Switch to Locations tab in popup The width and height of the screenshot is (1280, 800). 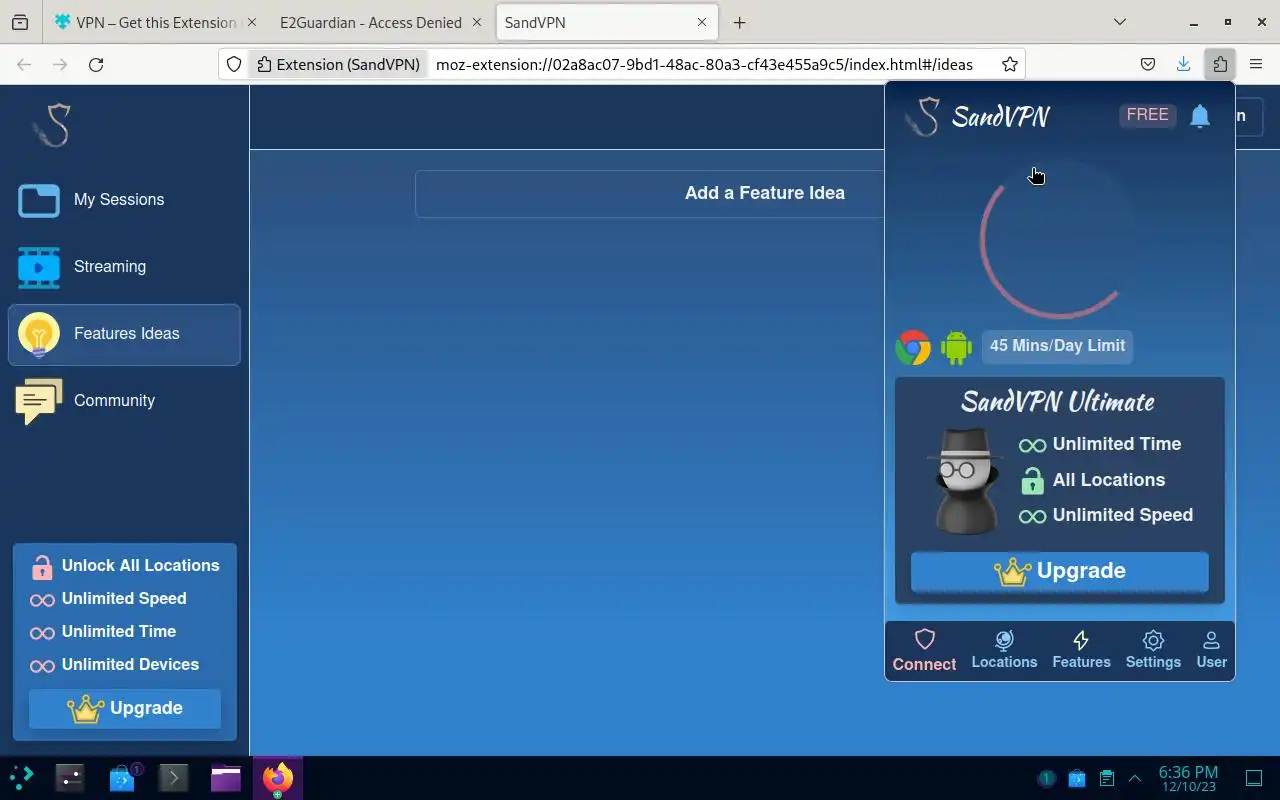point(1004,650)
